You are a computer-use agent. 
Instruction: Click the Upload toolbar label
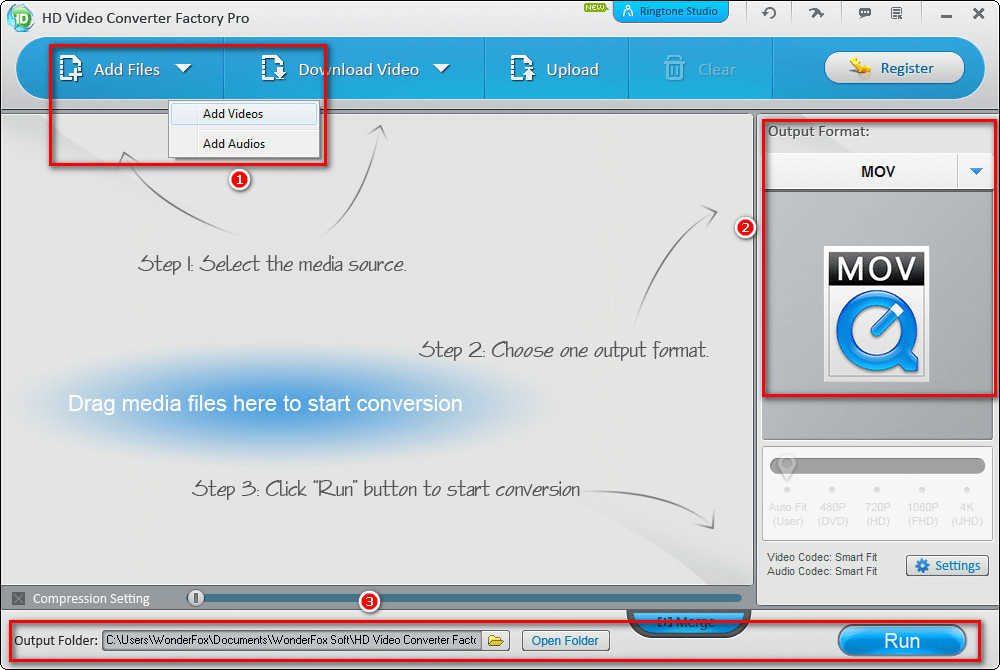(x=572, y=69)
